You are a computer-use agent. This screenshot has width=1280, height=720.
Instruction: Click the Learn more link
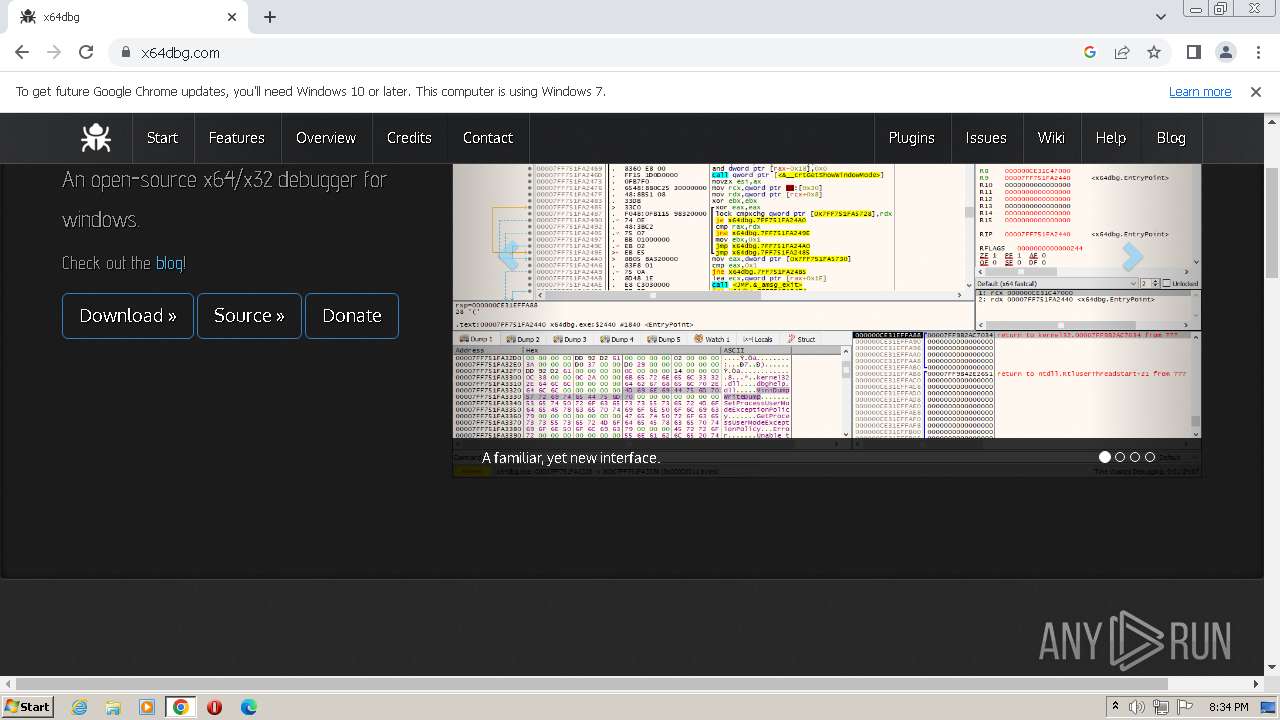pyautogui.click(x=1200, y=92)
